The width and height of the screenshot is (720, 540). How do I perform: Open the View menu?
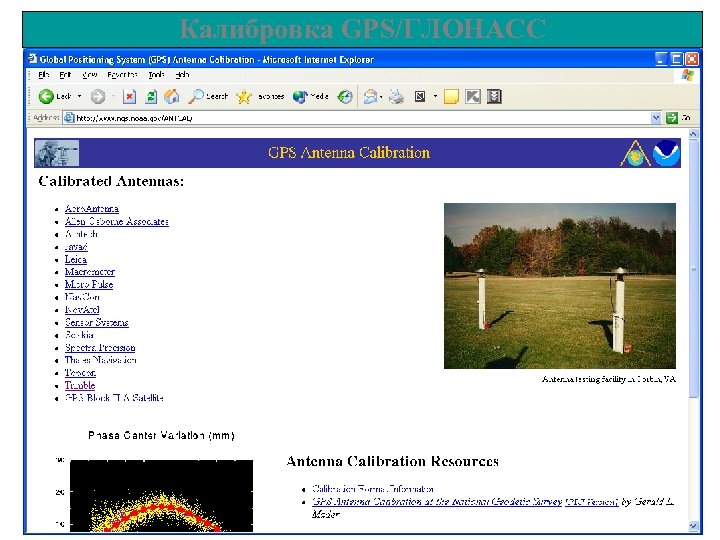[x=90, y=75]
